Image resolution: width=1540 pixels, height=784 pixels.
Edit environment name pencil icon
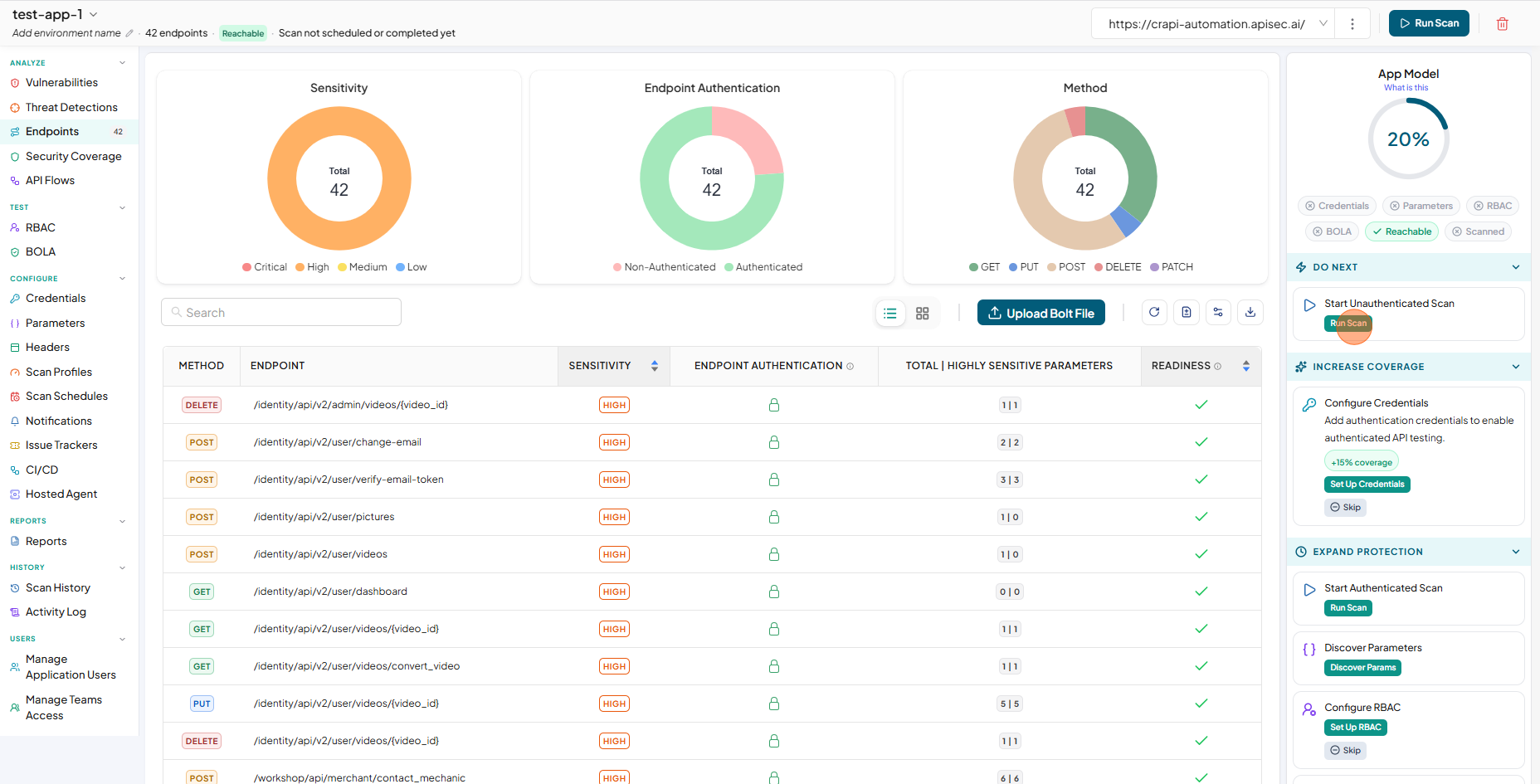point(129,33)
